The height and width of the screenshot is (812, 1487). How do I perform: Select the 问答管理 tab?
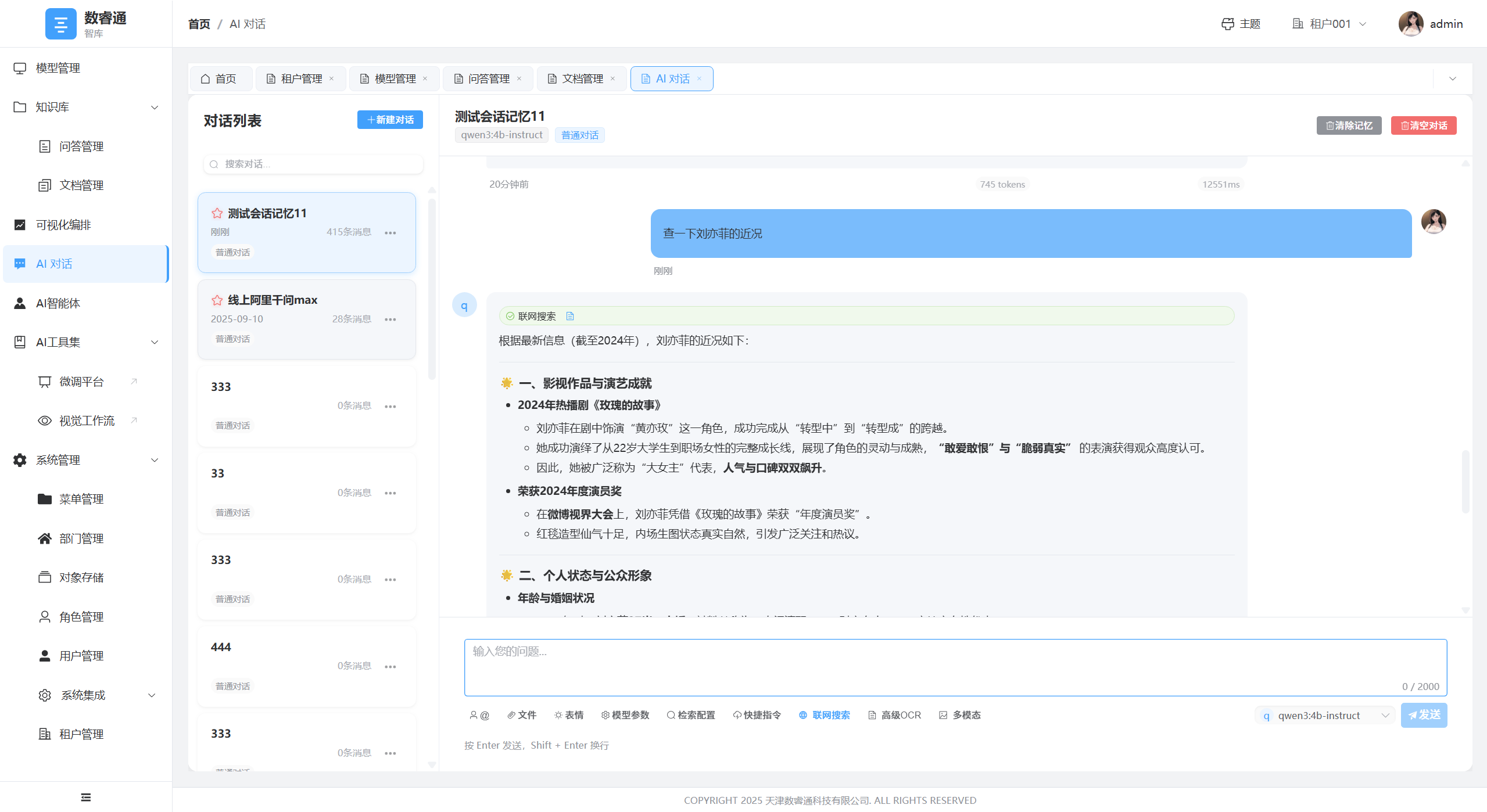pos(488,78)
